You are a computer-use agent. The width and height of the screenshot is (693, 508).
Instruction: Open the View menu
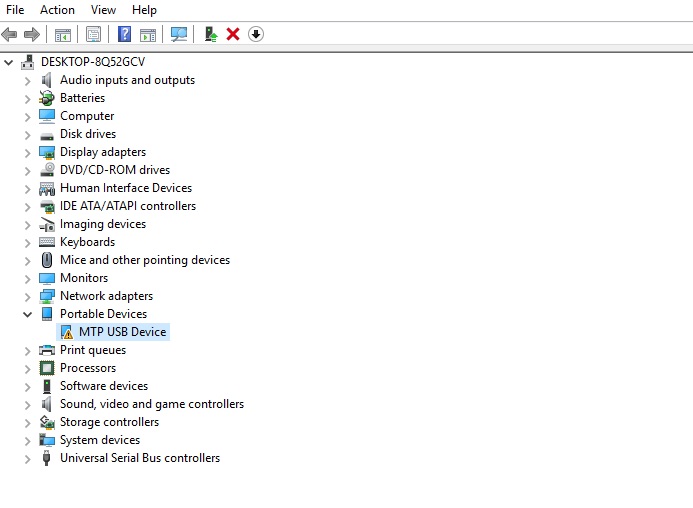103,10
